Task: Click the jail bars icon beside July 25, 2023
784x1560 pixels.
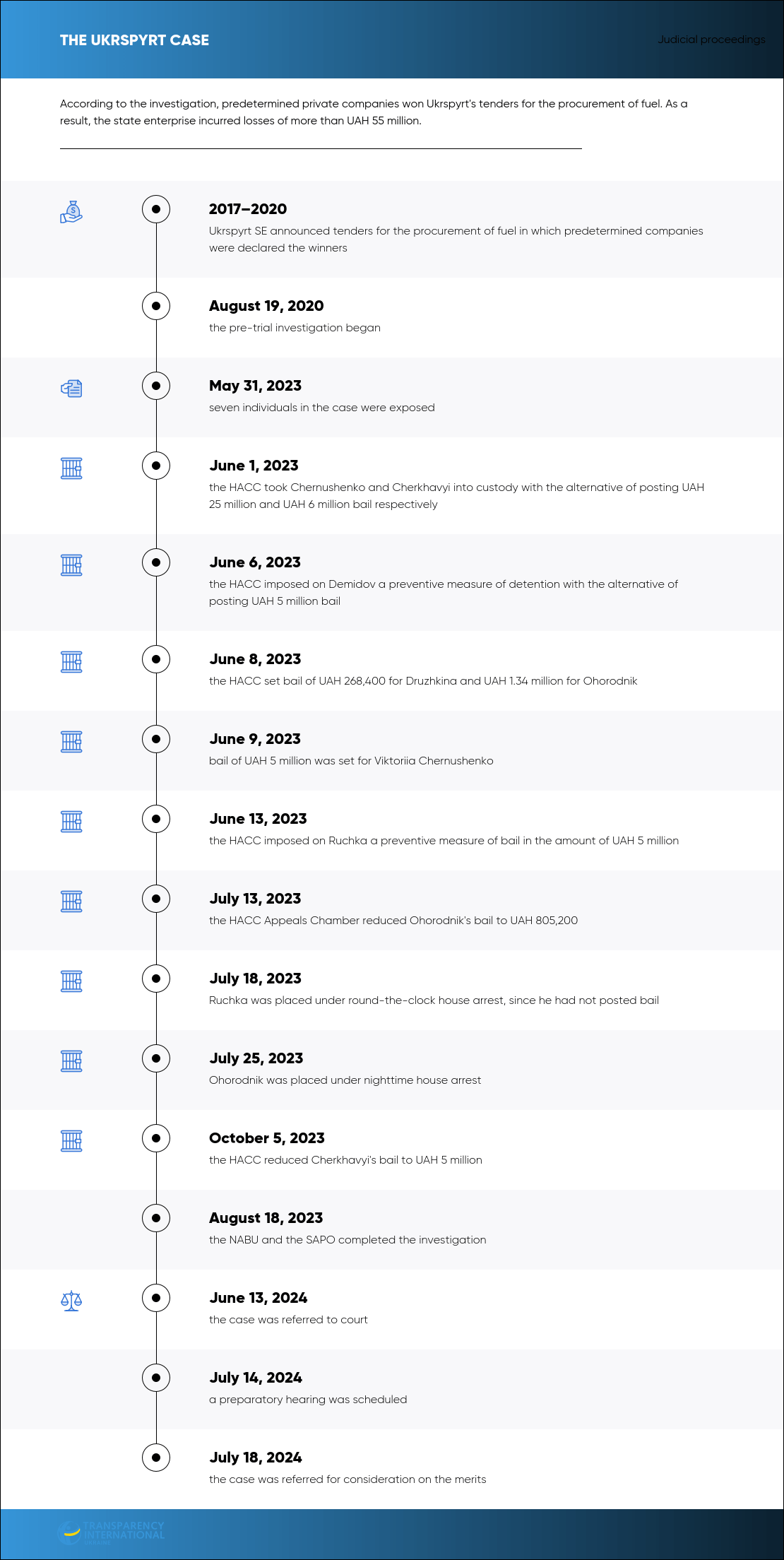Action: (71, 1060)
